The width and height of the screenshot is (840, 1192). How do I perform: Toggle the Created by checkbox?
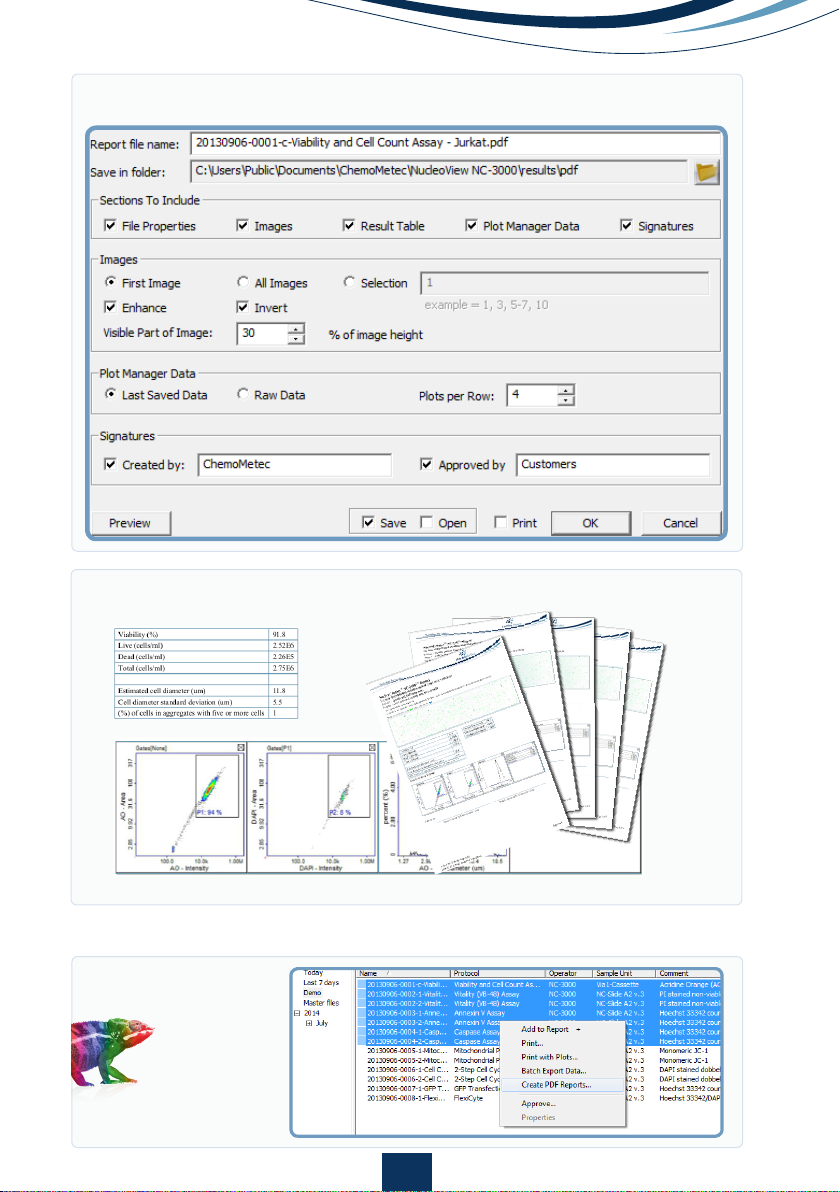[x=110, y=464]
